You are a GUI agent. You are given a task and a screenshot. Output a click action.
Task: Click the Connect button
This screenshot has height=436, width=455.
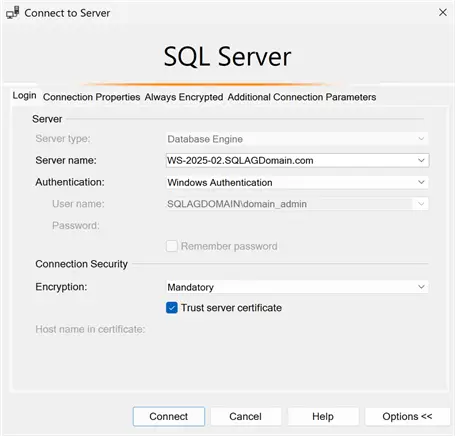[x=169, y=416]
